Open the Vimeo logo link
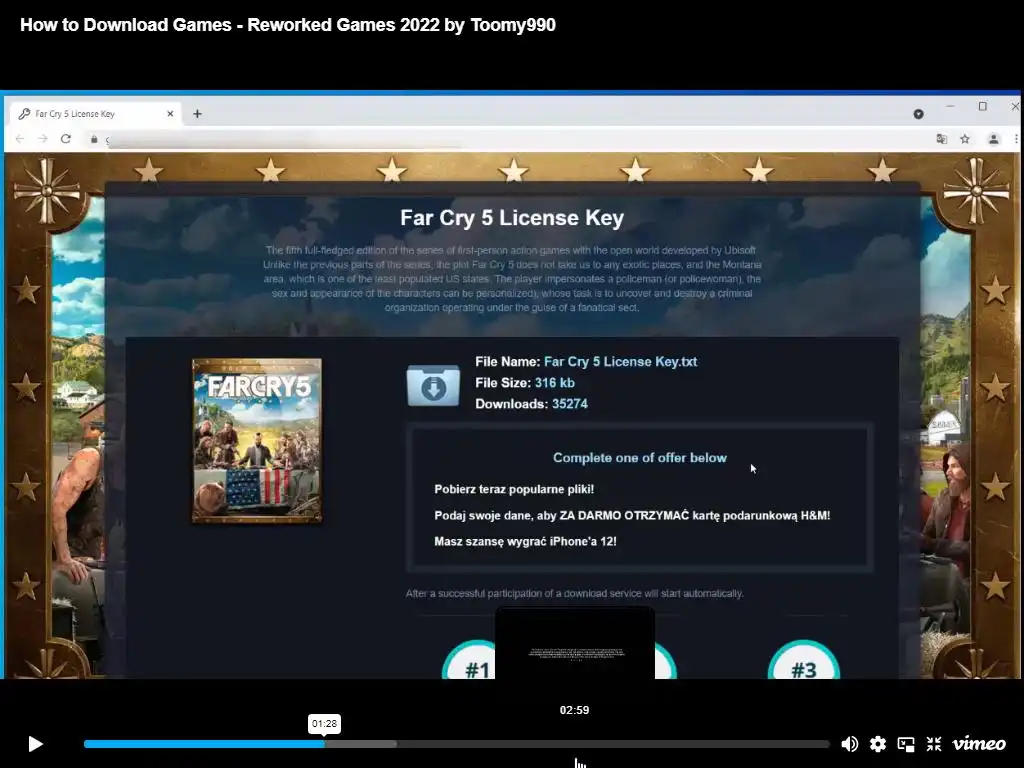The width and height of the screenshot is (1024, 768). [x=979, y=743]
